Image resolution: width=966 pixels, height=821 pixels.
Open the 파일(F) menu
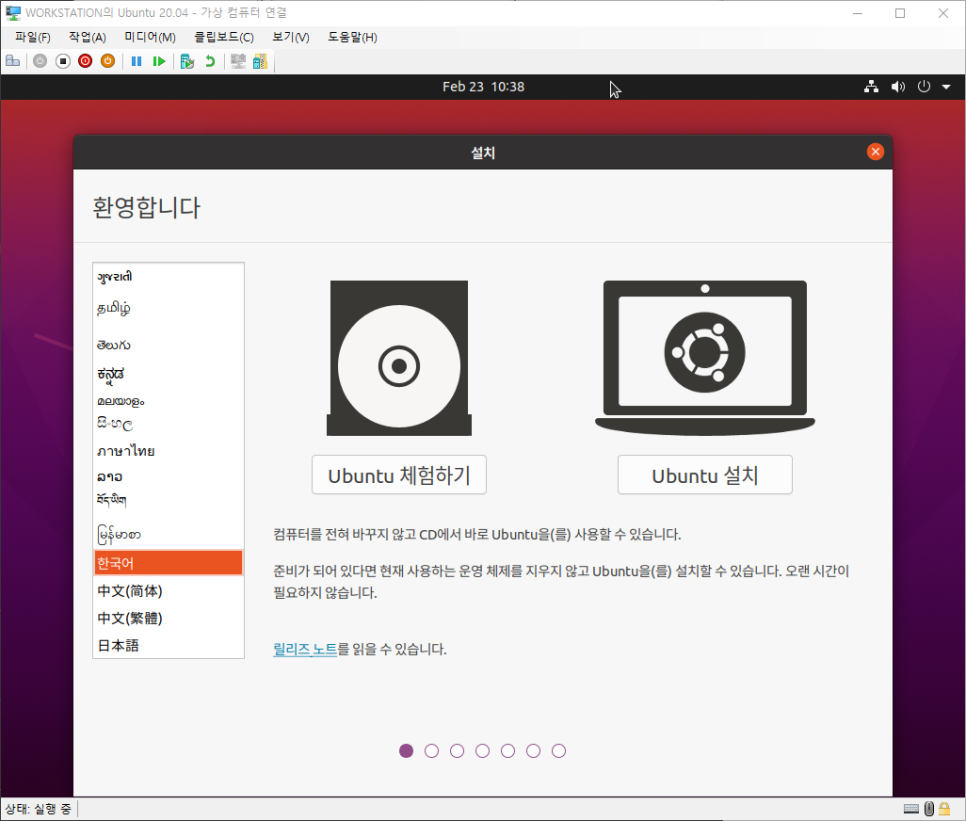pyautogui.click(x=33, y=38)
